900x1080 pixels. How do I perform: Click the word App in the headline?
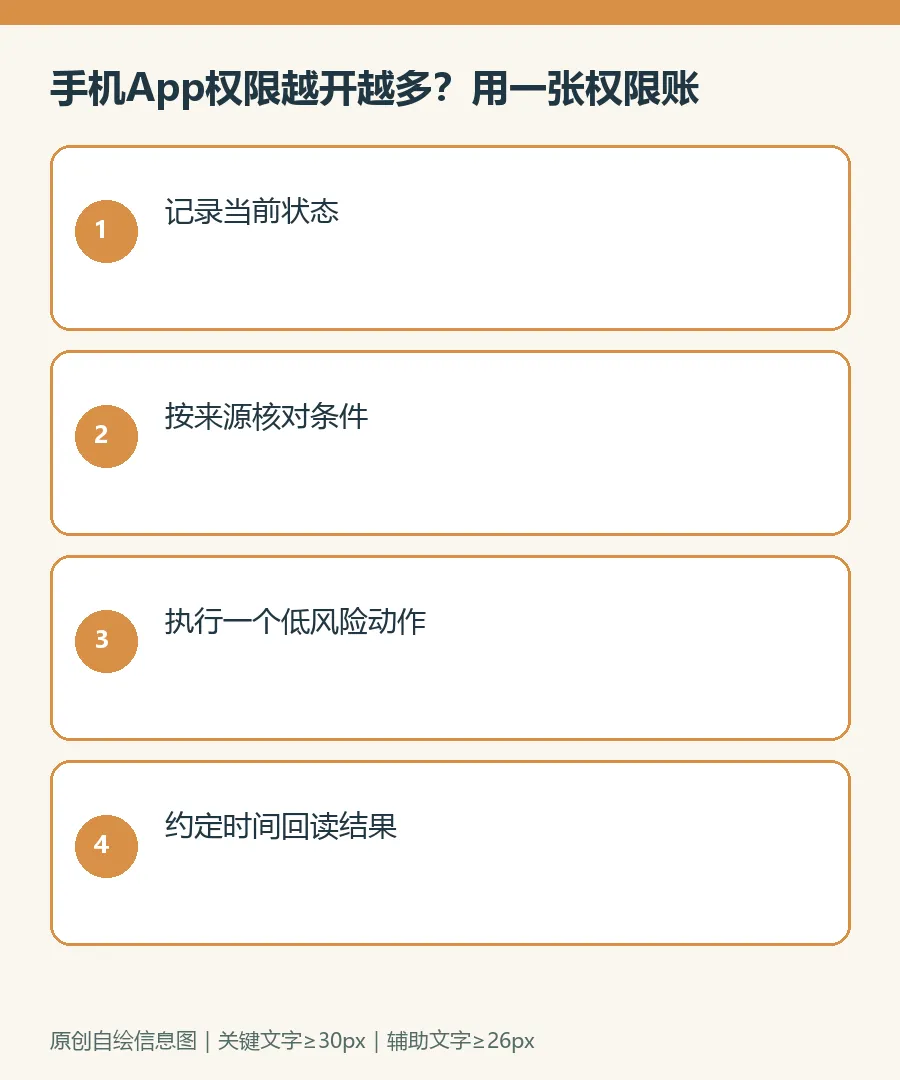(165, 90)
